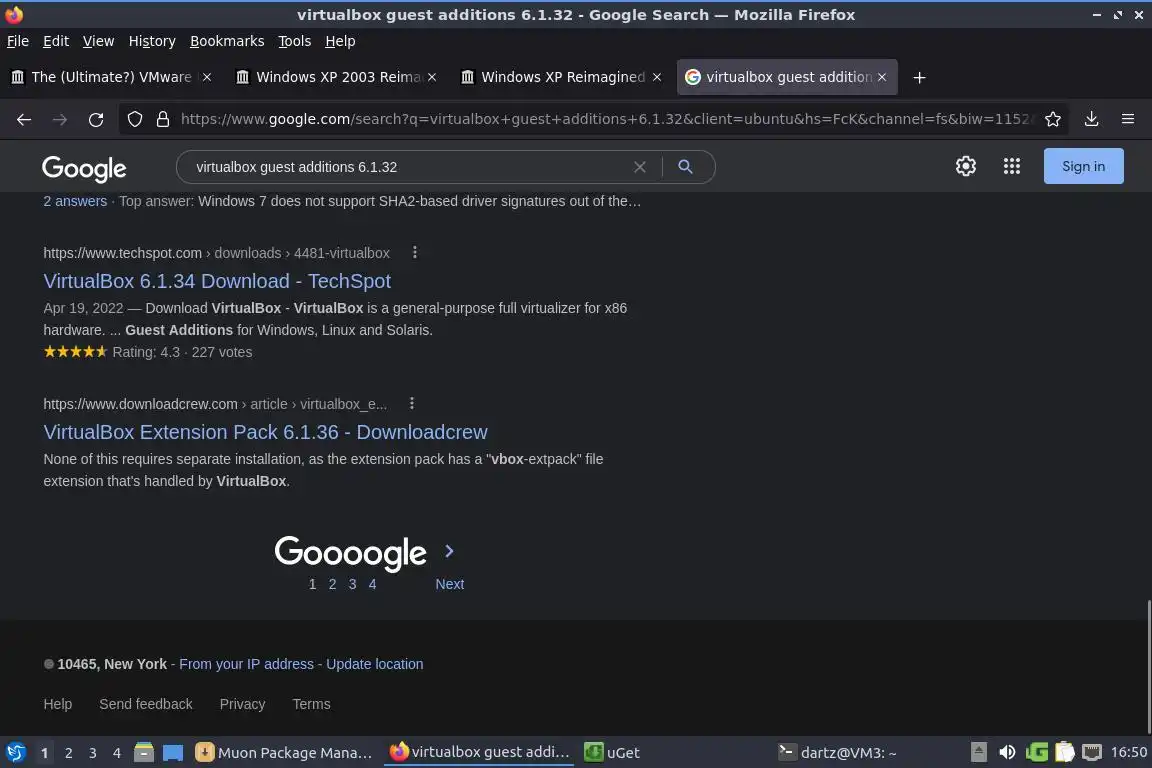Open the Firefox hamburger menu

(x=1128, y=119)
